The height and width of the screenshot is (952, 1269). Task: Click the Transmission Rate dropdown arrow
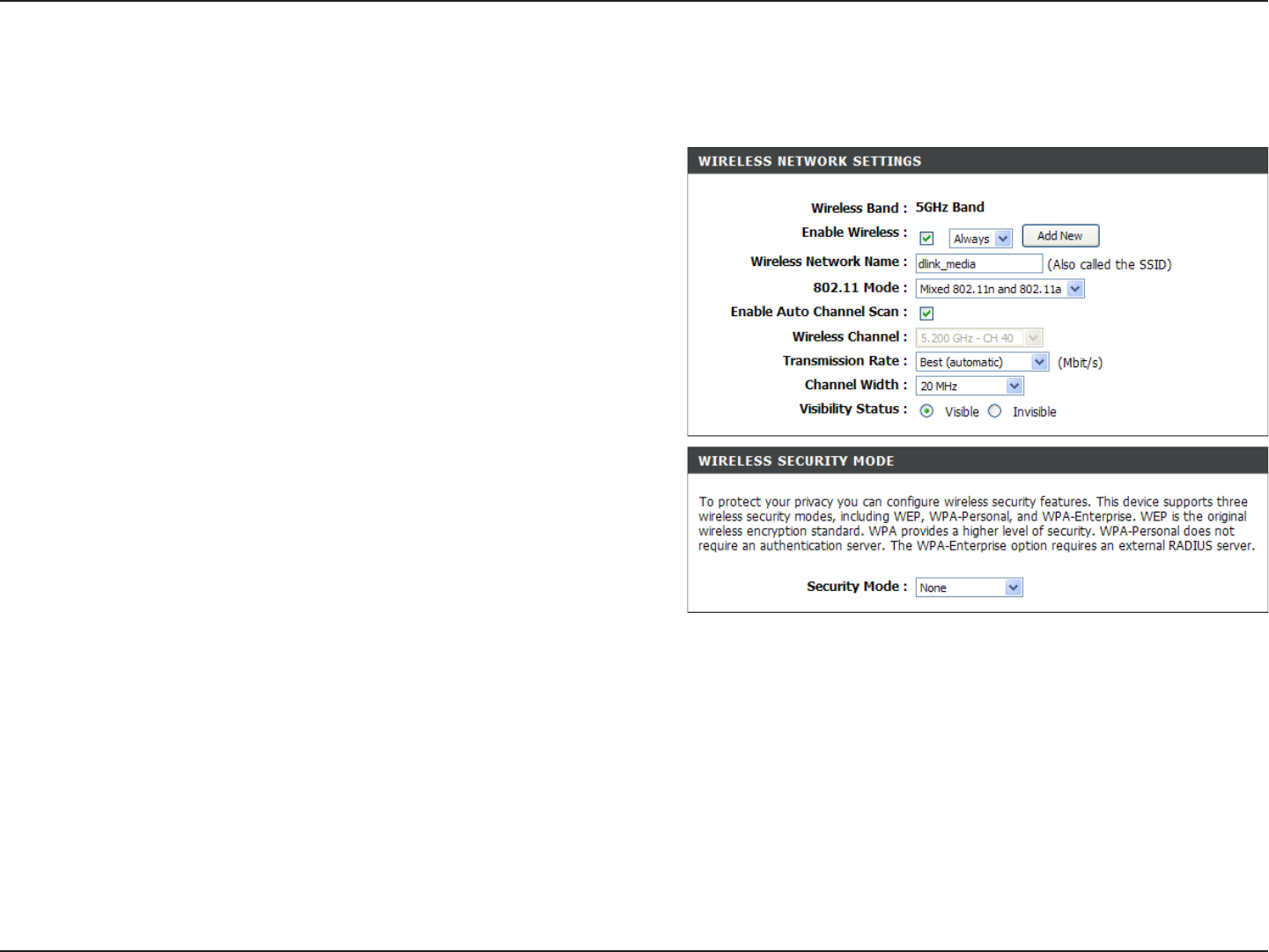[1039, 362]
